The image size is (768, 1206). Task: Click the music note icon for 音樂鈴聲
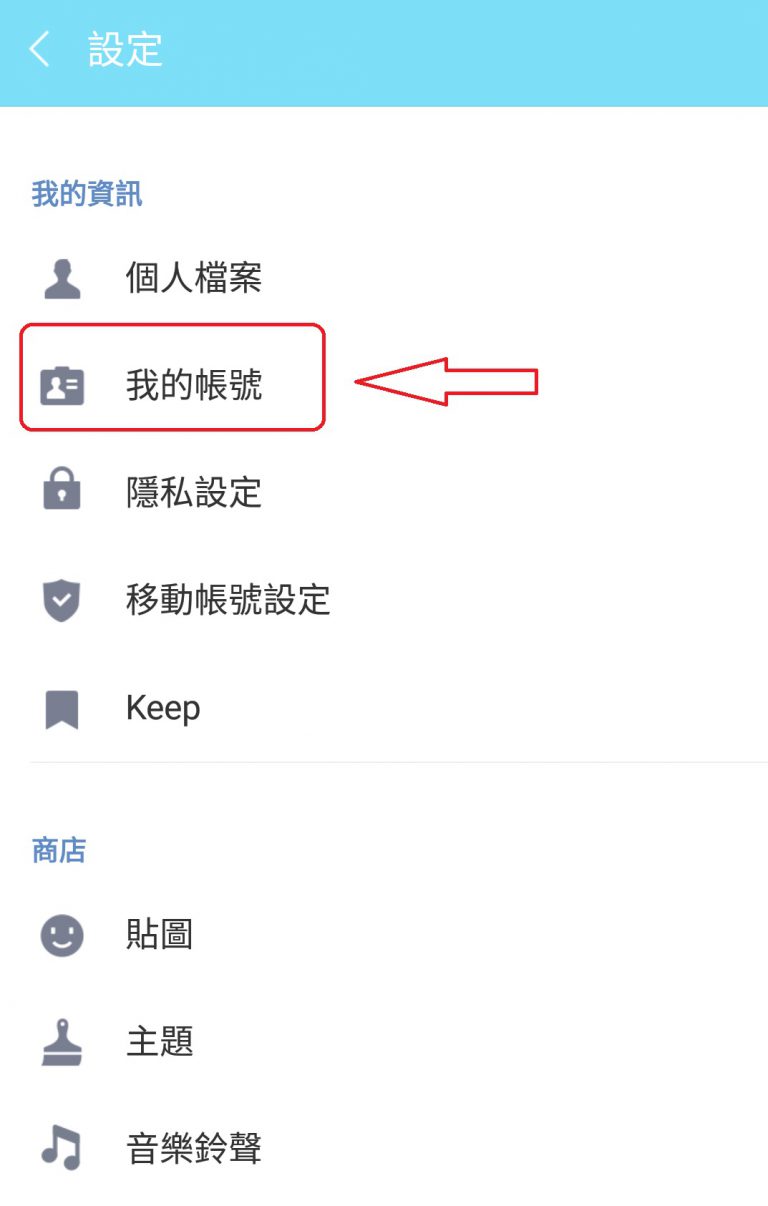[62, 1149]
